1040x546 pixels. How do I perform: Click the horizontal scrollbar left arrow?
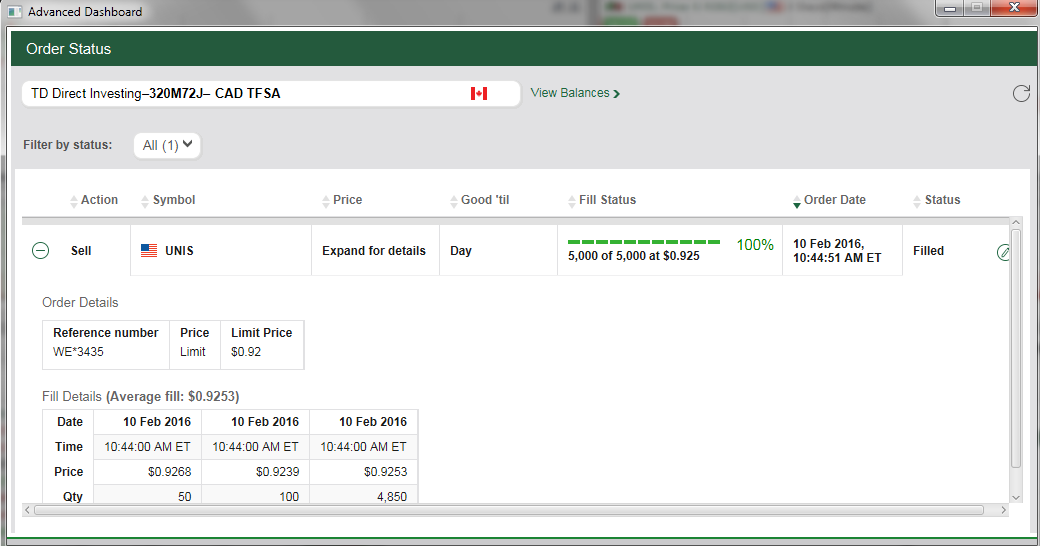point(27,510)
